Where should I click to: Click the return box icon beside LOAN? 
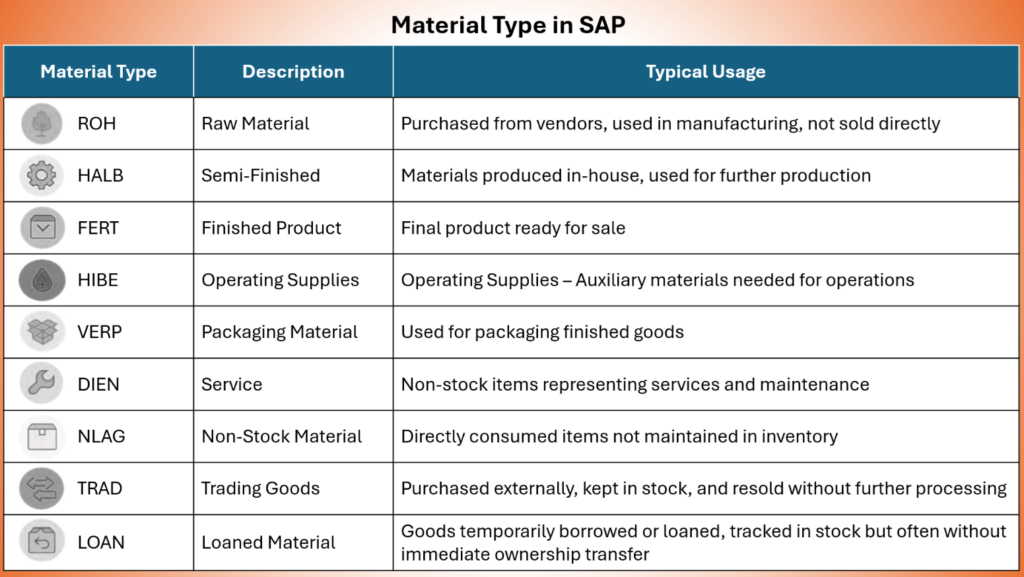click(42, 541)
